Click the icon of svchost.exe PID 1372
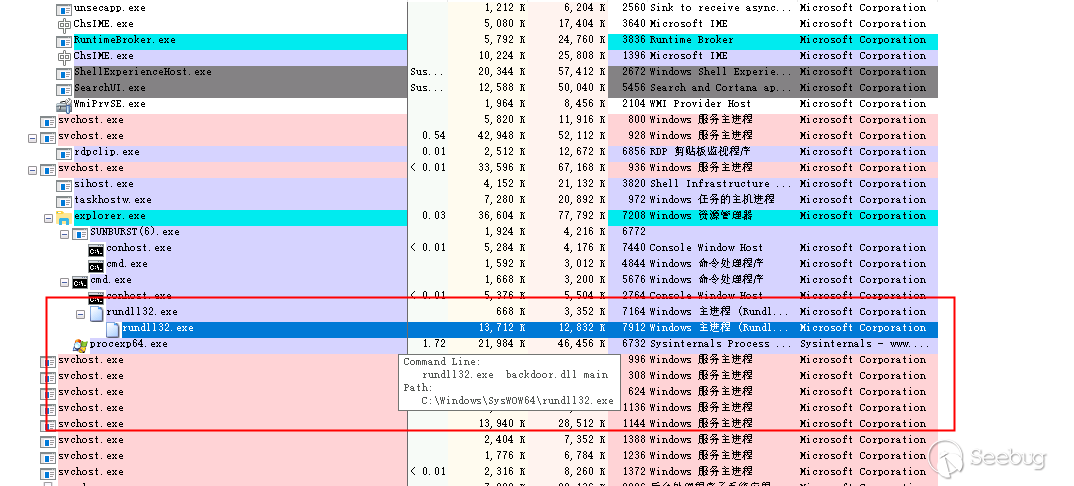 point(48,473)
